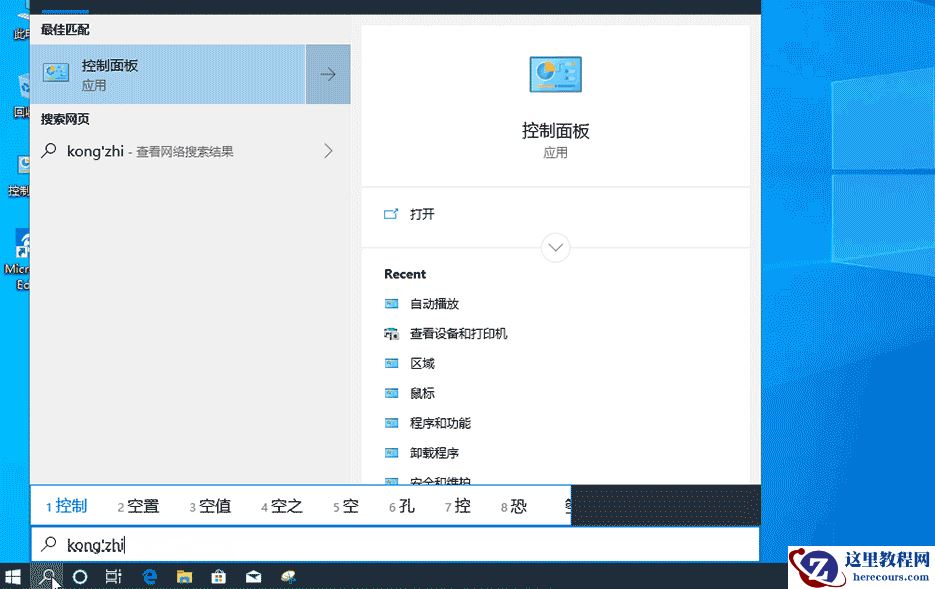Open the Mail app on the taskbar
The image size is (935, 589).
click(x=253, y=577)
